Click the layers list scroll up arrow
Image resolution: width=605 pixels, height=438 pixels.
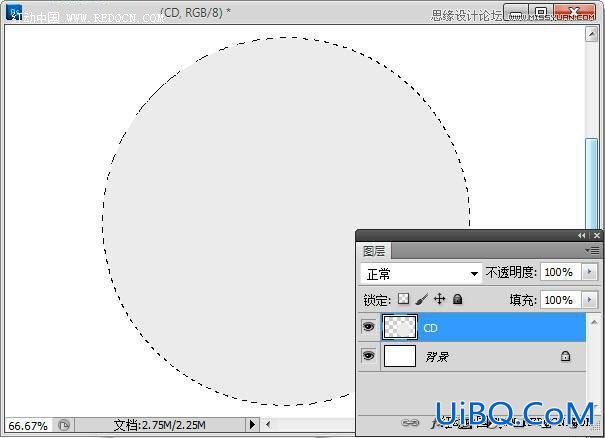coord(594,322)
